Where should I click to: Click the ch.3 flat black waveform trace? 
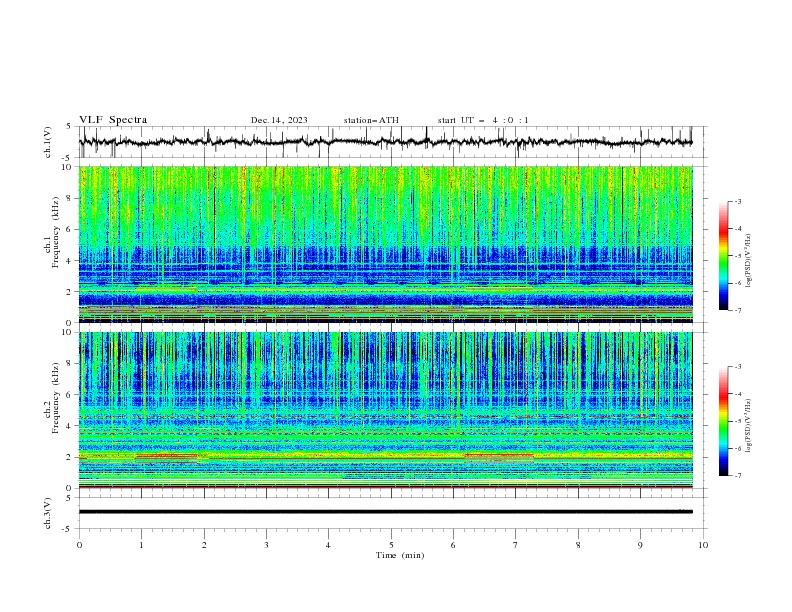[x=385, y=512]
